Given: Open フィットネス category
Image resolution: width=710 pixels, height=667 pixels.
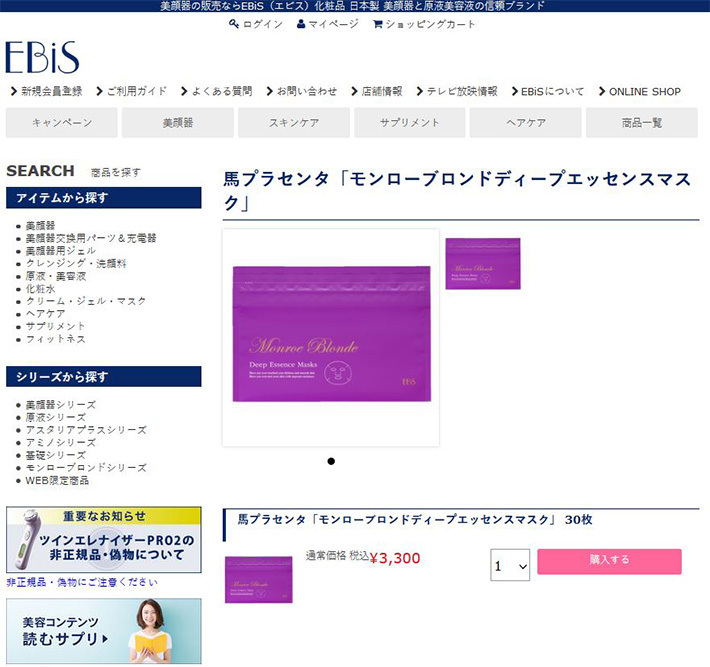Looking at the screenshot, I should [x=55, y=339].
